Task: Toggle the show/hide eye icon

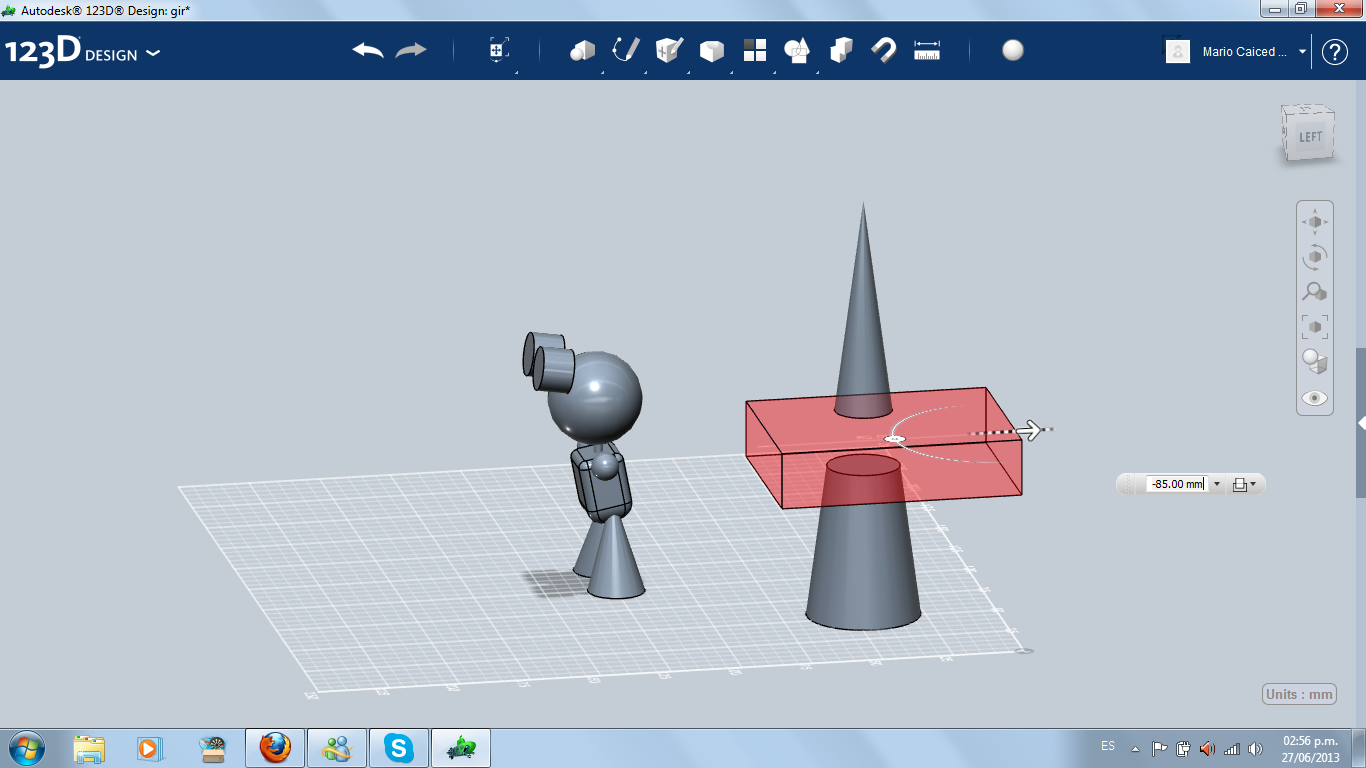Action: pyautogui.click(x=1314, y=398)
